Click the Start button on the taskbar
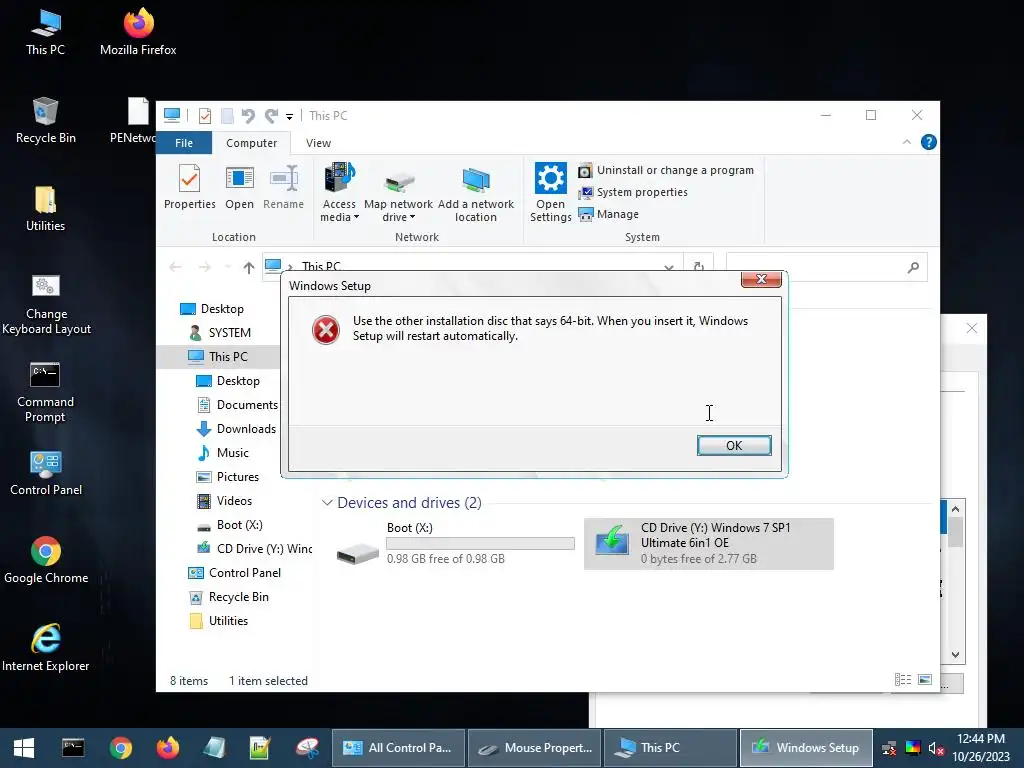The image size is (1024, 768). pos(24,748)
